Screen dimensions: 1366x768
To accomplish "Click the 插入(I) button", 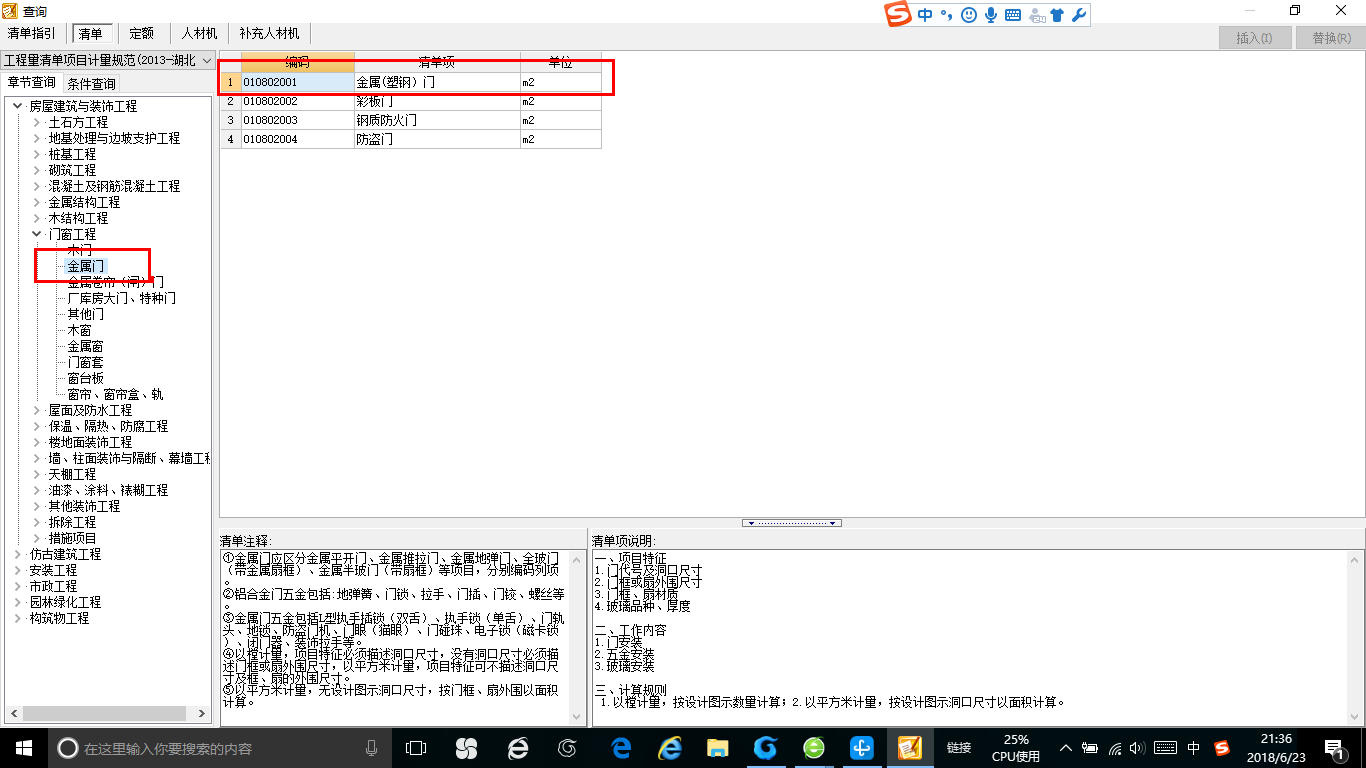I will [x=1254, y=38].
